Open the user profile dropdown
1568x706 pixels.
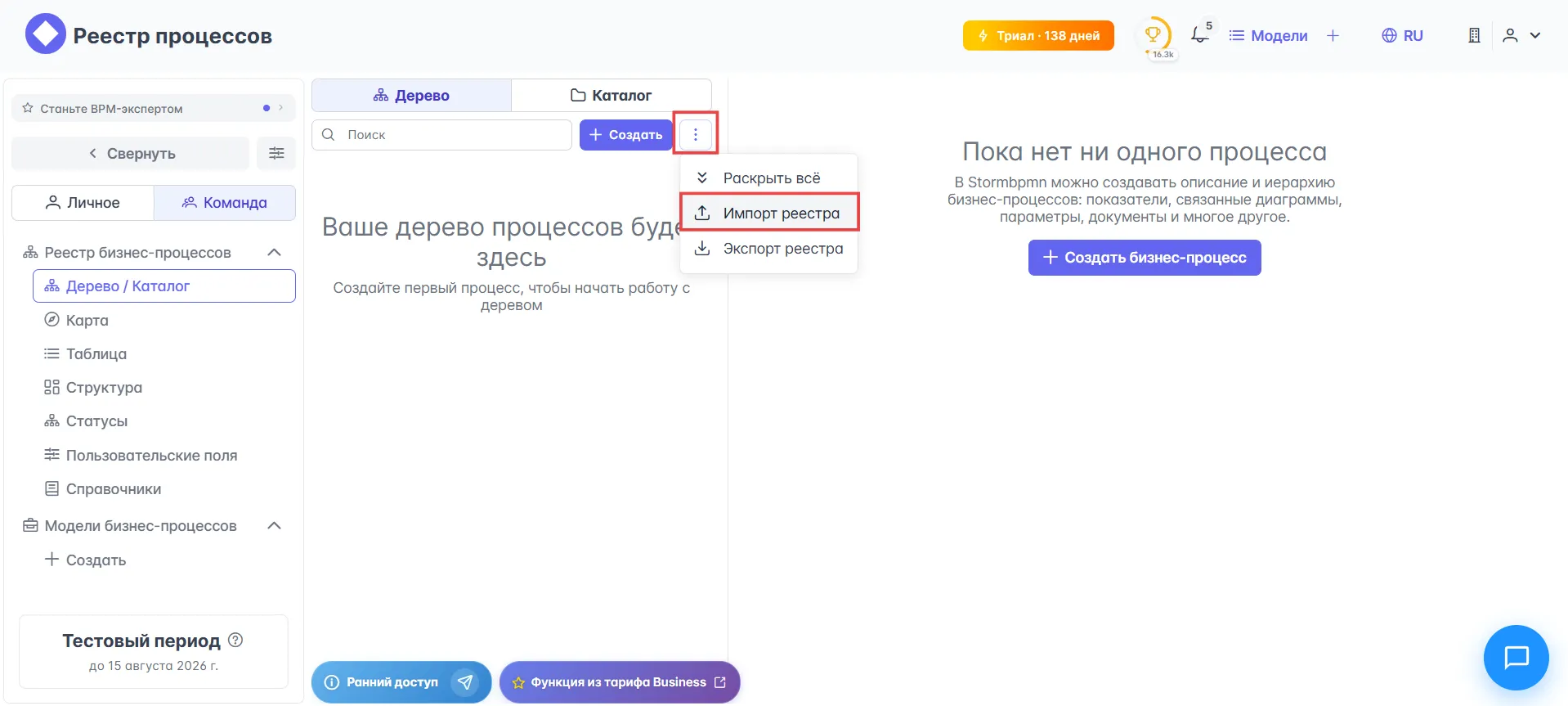(1521, 35)
